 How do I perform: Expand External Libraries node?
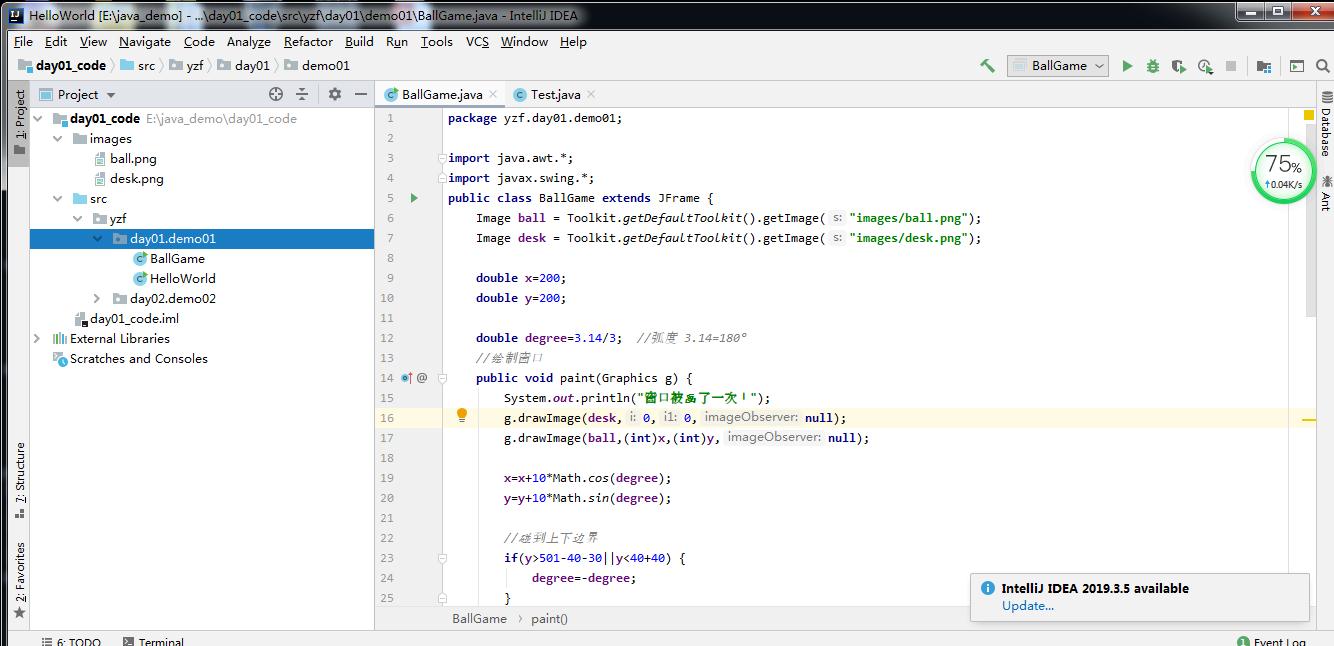click(37, 338)
